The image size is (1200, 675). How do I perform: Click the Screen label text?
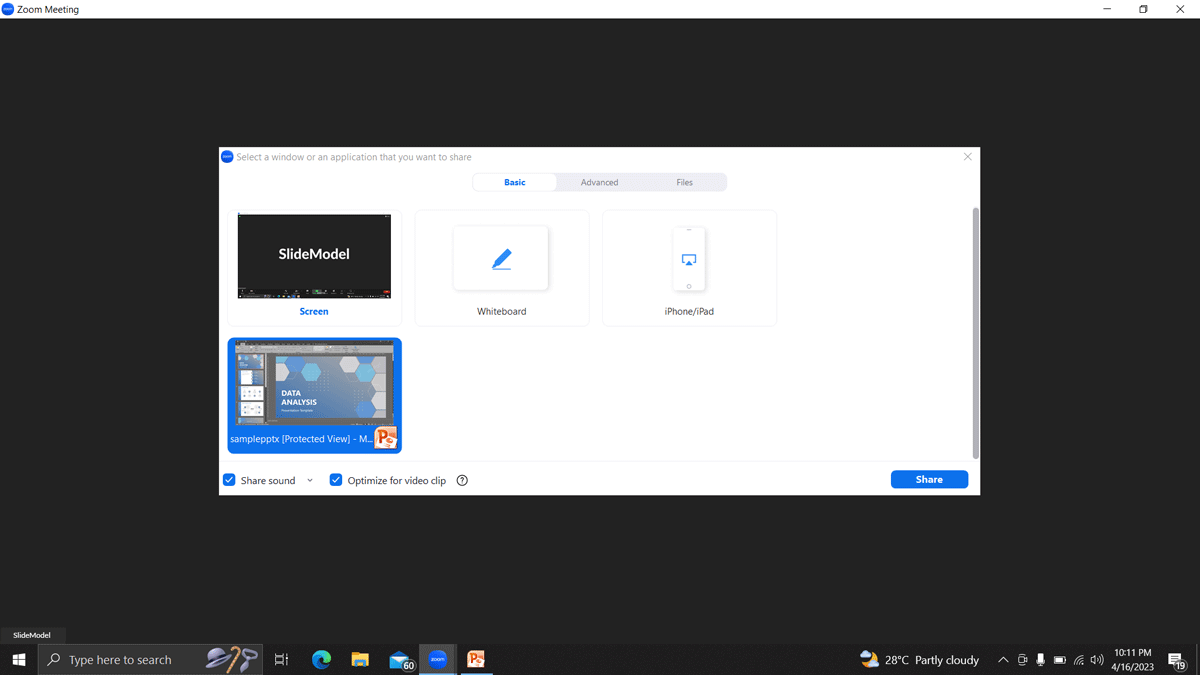pos(314,311)
